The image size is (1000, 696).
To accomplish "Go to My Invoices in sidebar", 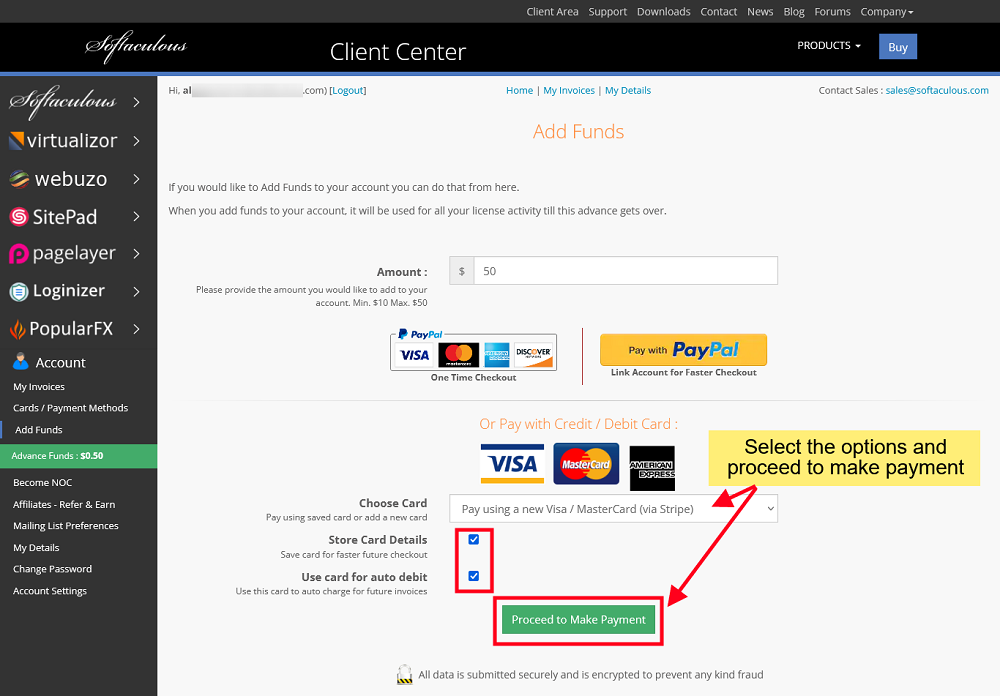I will tap(39, 387).
